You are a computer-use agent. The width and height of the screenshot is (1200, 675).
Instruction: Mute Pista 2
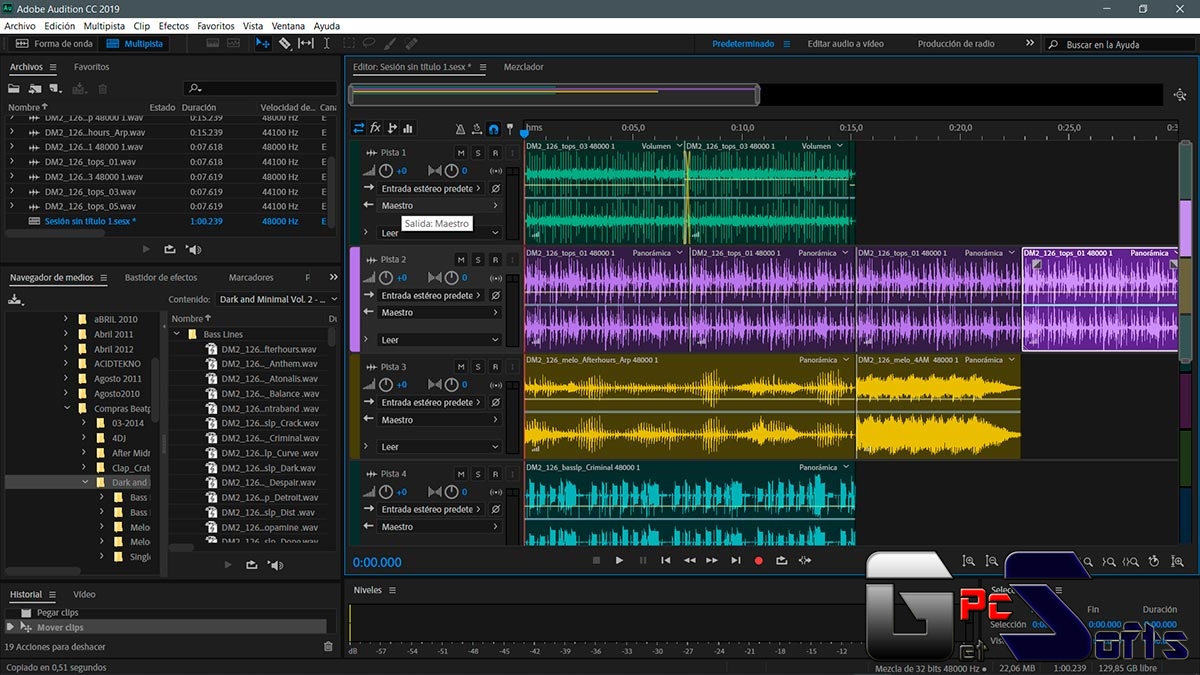[x=460, y=260]
